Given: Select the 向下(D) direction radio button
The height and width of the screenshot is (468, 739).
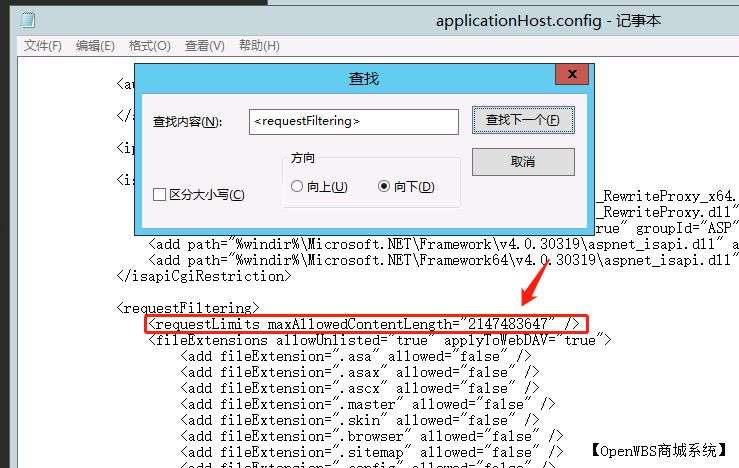Looking at the screenshot, I should point(384,187).
